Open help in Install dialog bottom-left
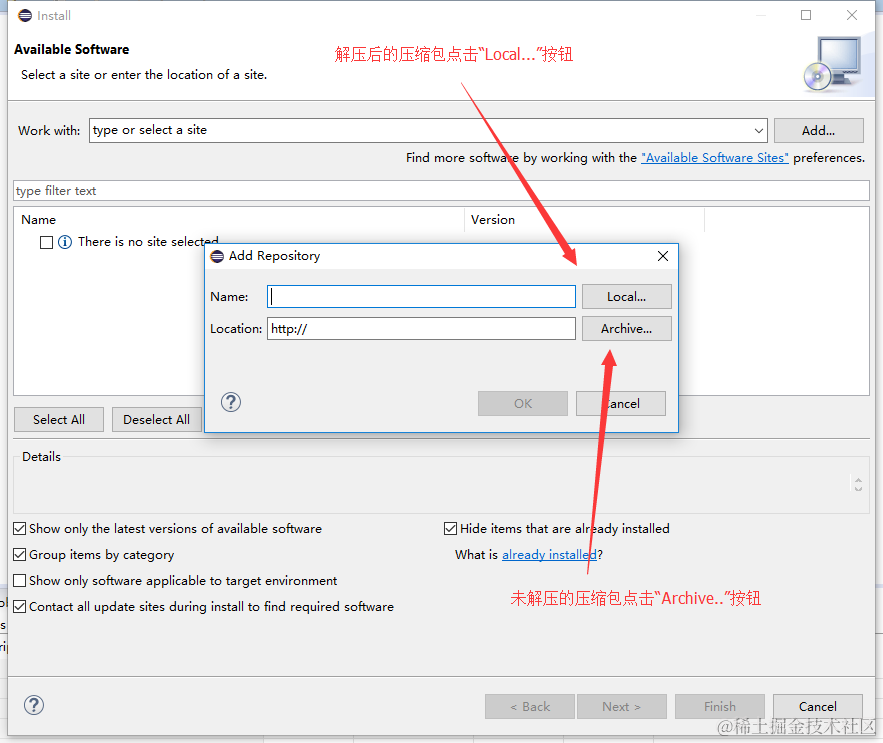The image size is (883, 743). (34, 705)
